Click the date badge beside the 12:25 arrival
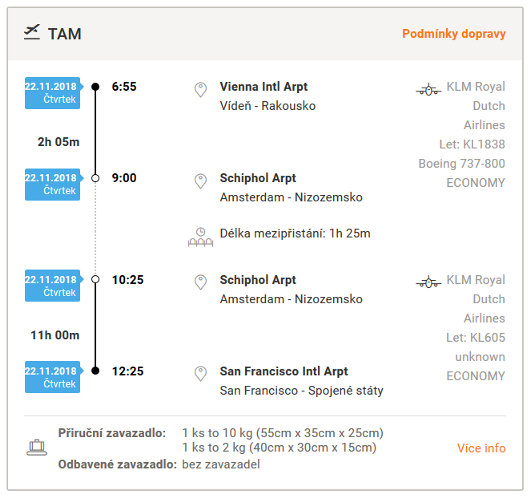This screenshot has width=530, height=497. coord(53,377)
